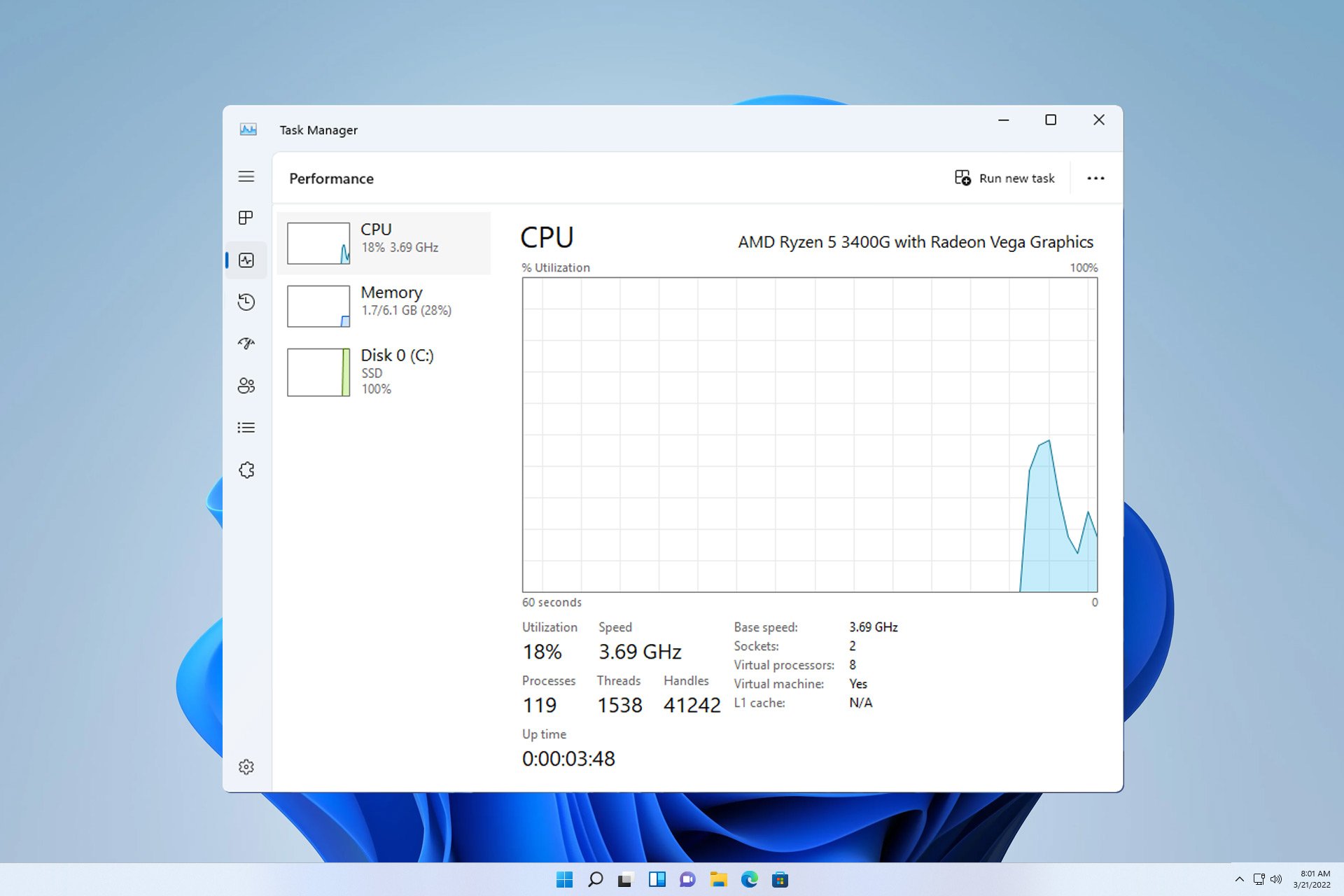Launch Microsoft Edge from taskbar
1344x896 pixels.
(x=749, y=879)
